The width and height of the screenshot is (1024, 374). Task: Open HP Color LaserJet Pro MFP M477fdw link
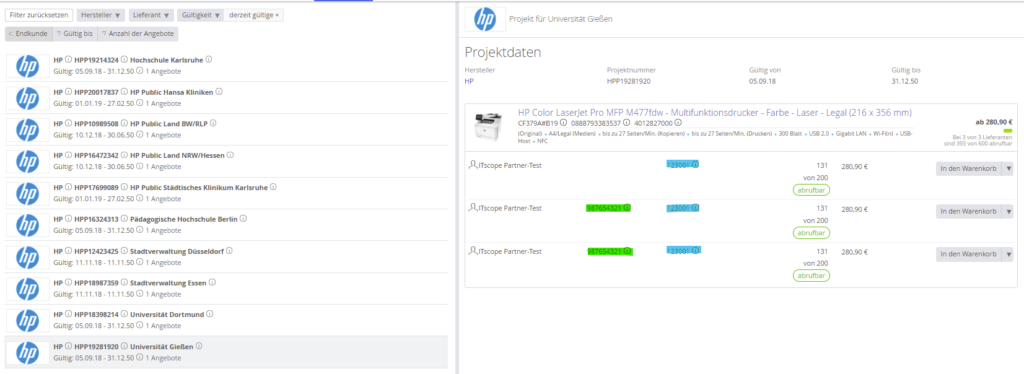click(x=715, y=112)
